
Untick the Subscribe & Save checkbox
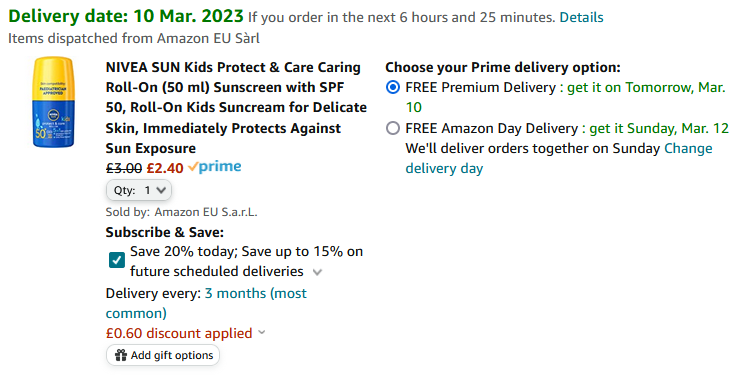pyautogui.click(x=117, y=260)
